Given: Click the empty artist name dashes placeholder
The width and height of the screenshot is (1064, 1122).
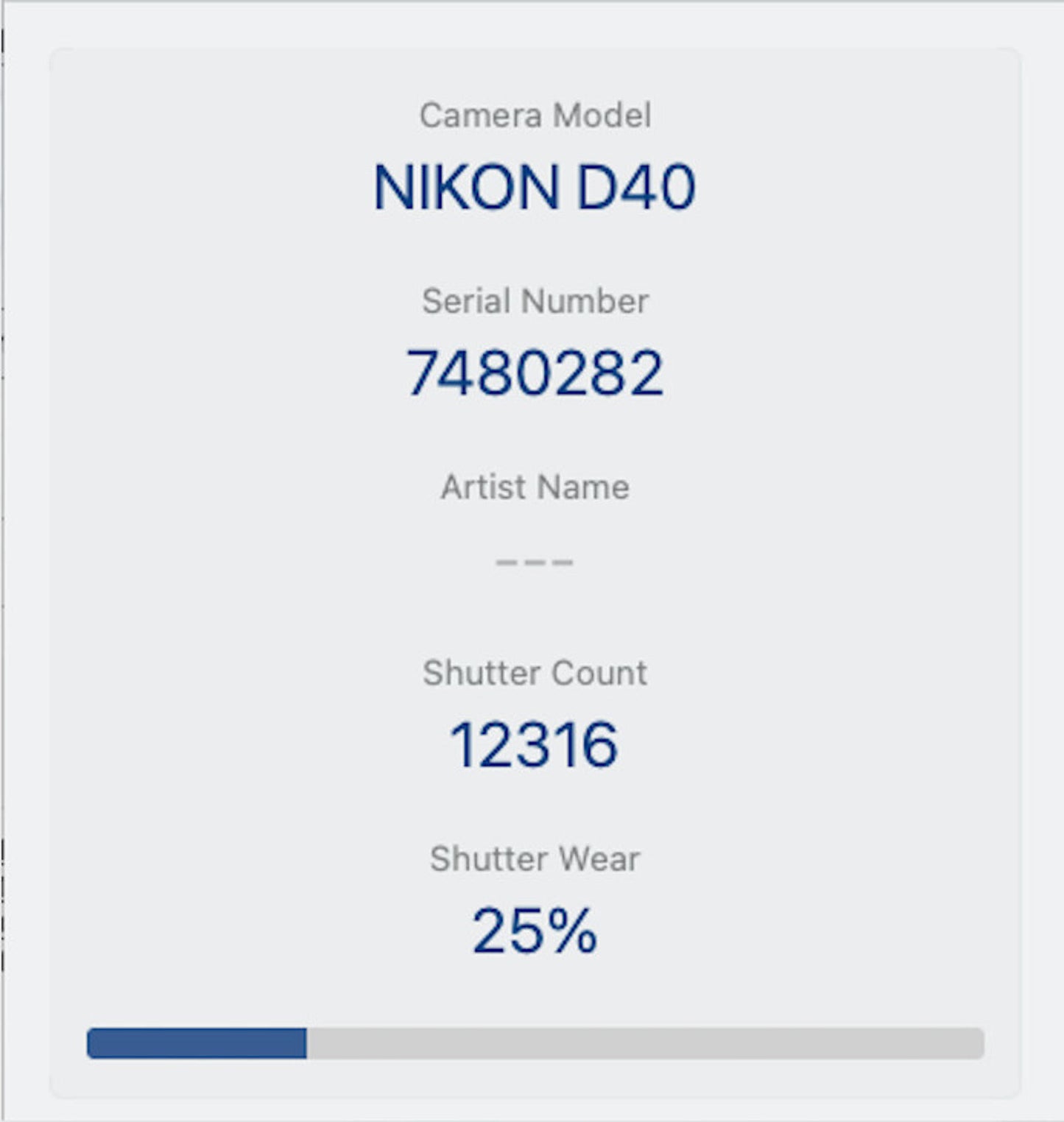Looking at the screenshot, I should [x=535, y=562].
